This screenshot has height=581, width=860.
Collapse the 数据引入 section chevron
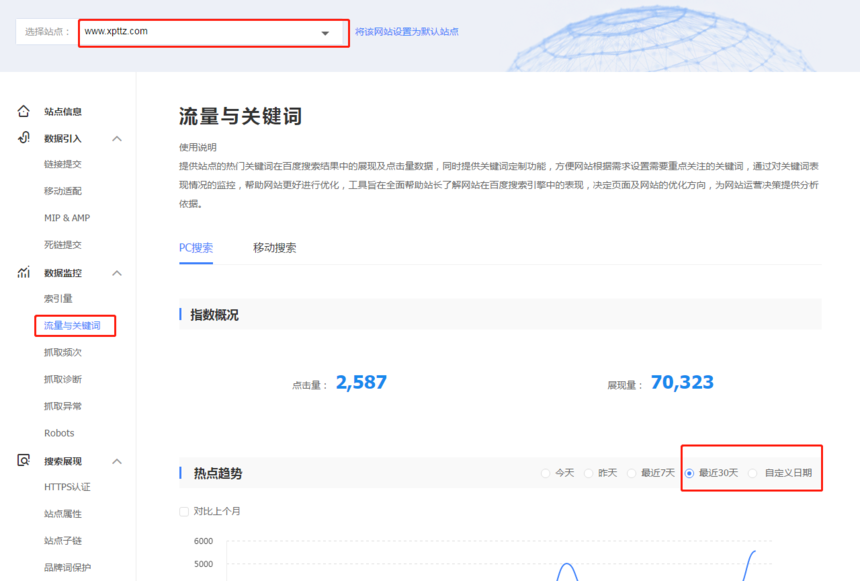[117, 139]
